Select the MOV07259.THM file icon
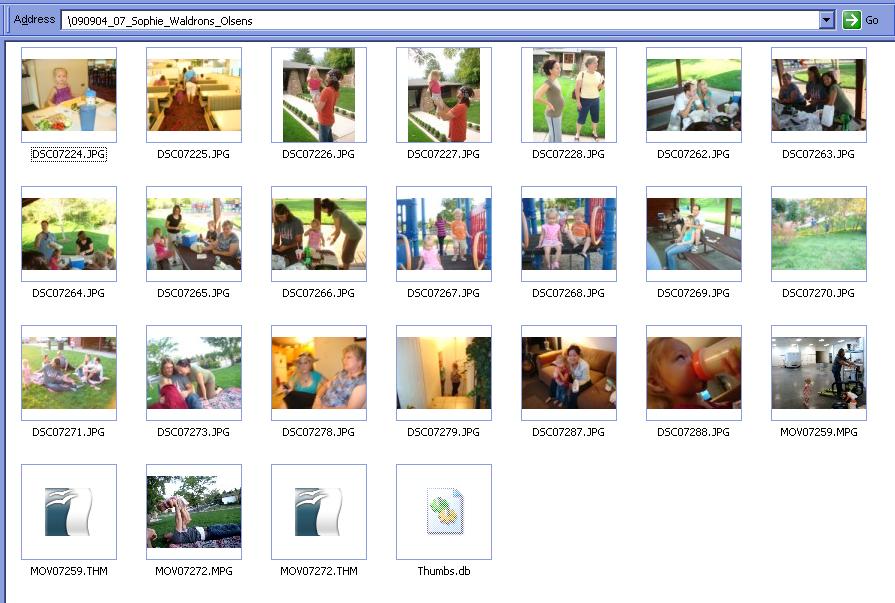Screen dimensions: 895x603 (69, 512)
